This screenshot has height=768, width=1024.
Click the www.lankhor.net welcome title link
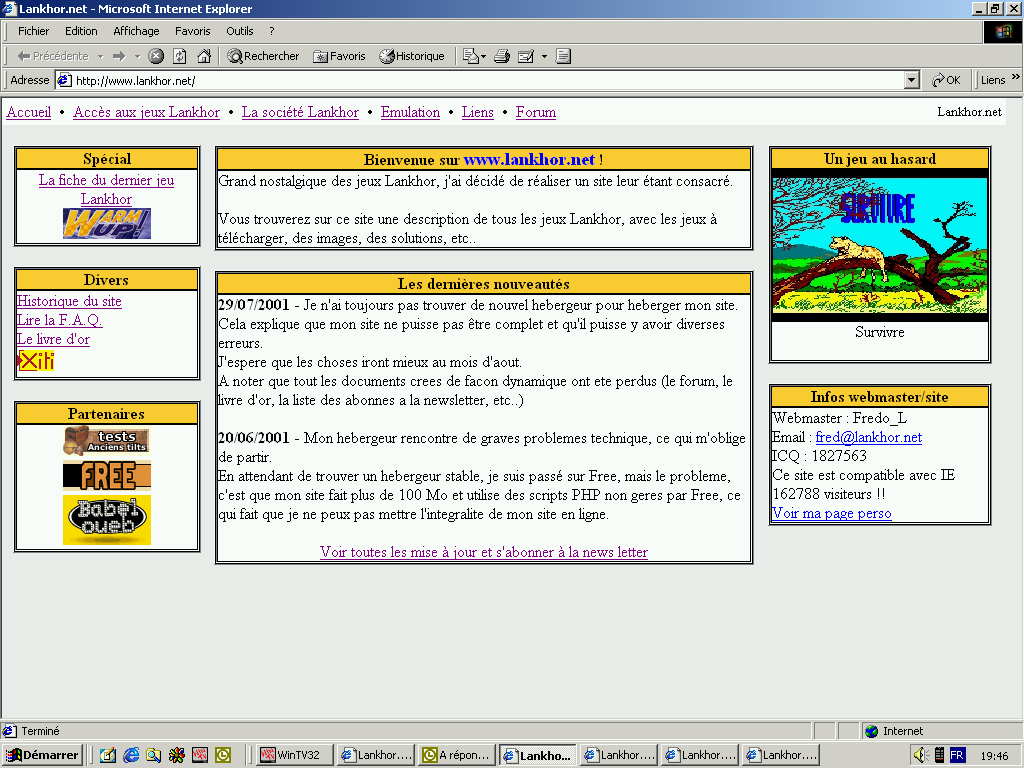pyautogui.click(x=530, y=160)
